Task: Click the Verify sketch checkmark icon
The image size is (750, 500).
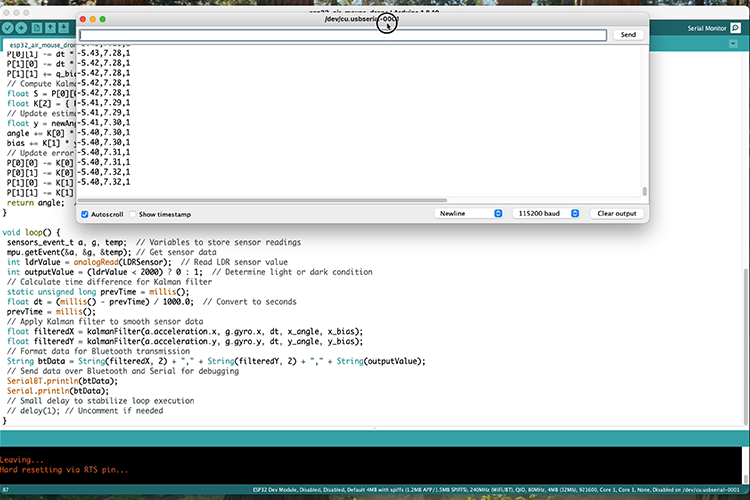Action: pos(8,28)
